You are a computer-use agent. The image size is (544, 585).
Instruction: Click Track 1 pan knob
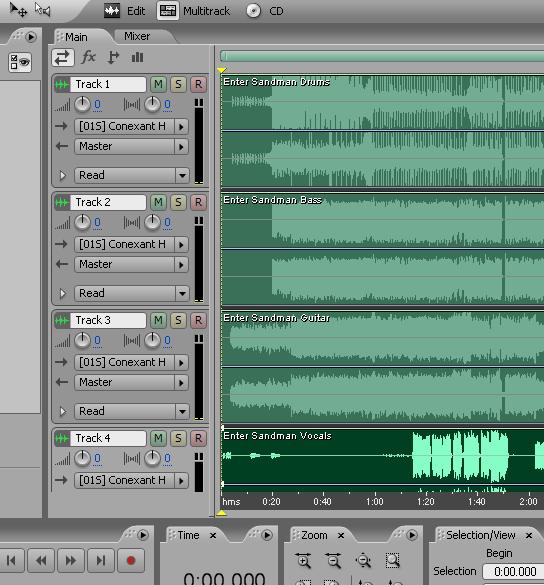152,104
